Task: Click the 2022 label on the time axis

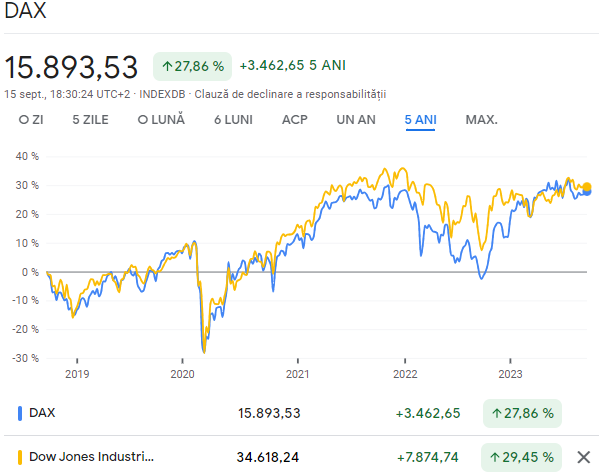Action: click(x=405, y=374)
